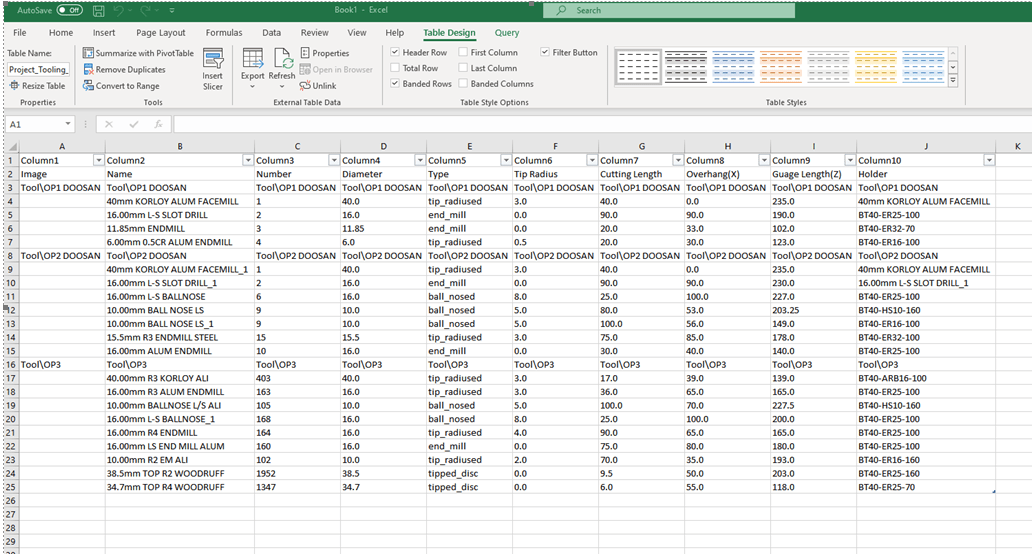
Task: Switch to the Query tab
Action: (507, 33)
